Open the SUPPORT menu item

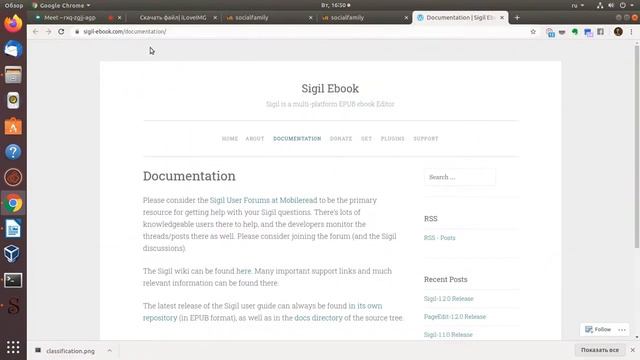coord(426,139)
